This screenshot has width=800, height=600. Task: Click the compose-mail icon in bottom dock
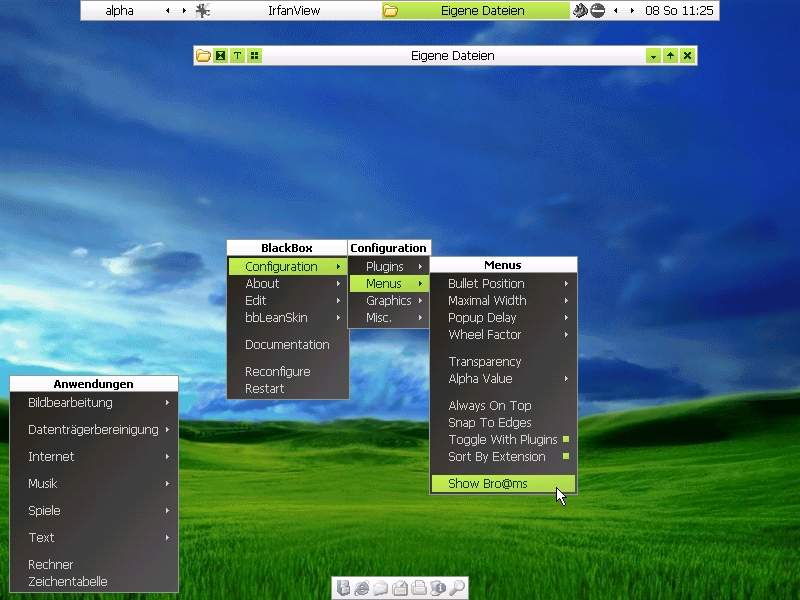pos(400,588)
